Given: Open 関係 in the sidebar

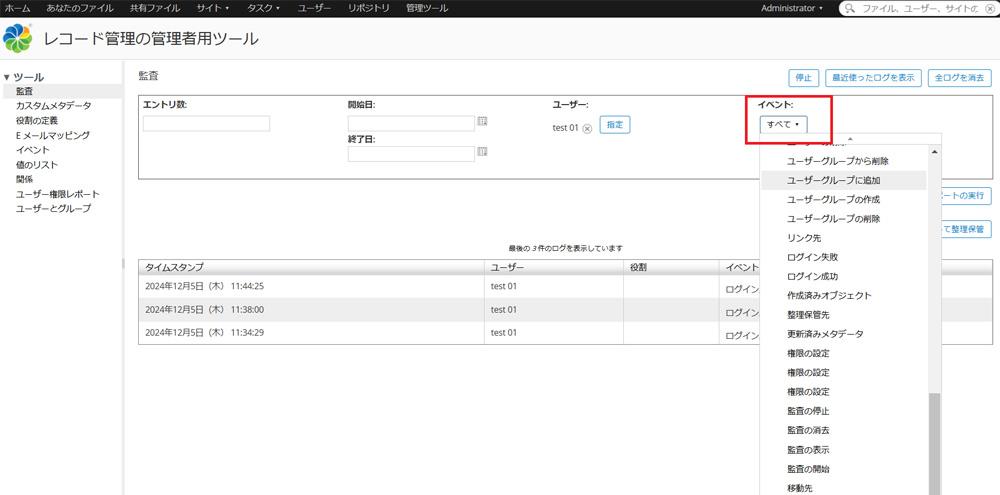Looking at the screenshot, I should click(24, 179).
